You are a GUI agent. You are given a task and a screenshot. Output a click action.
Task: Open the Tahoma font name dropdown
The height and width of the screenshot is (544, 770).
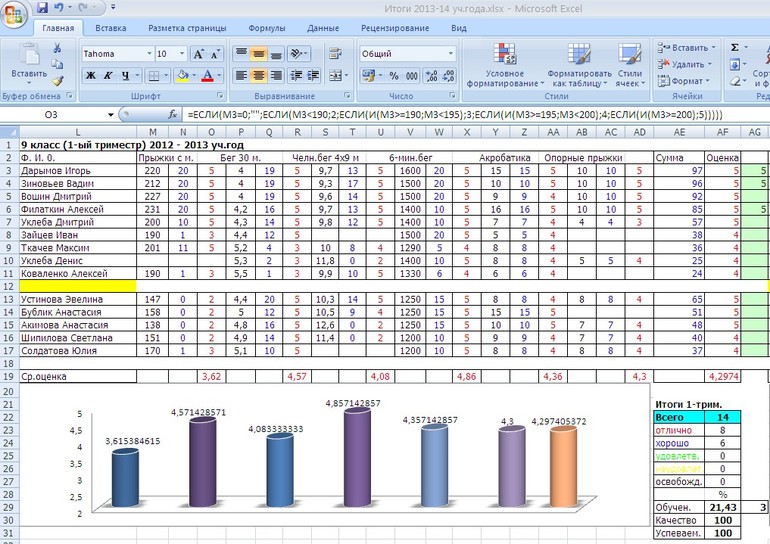[x=149, y=54]
